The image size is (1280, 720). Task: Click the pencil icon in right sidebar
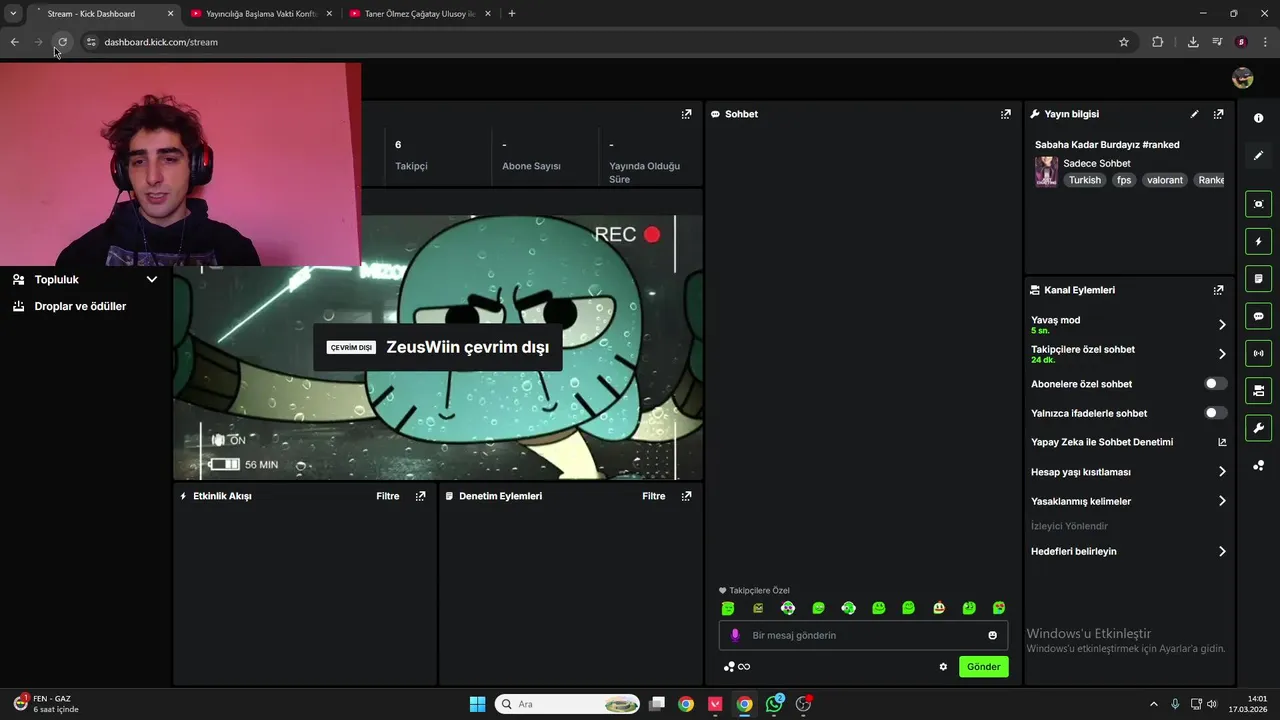[1258, 156]
